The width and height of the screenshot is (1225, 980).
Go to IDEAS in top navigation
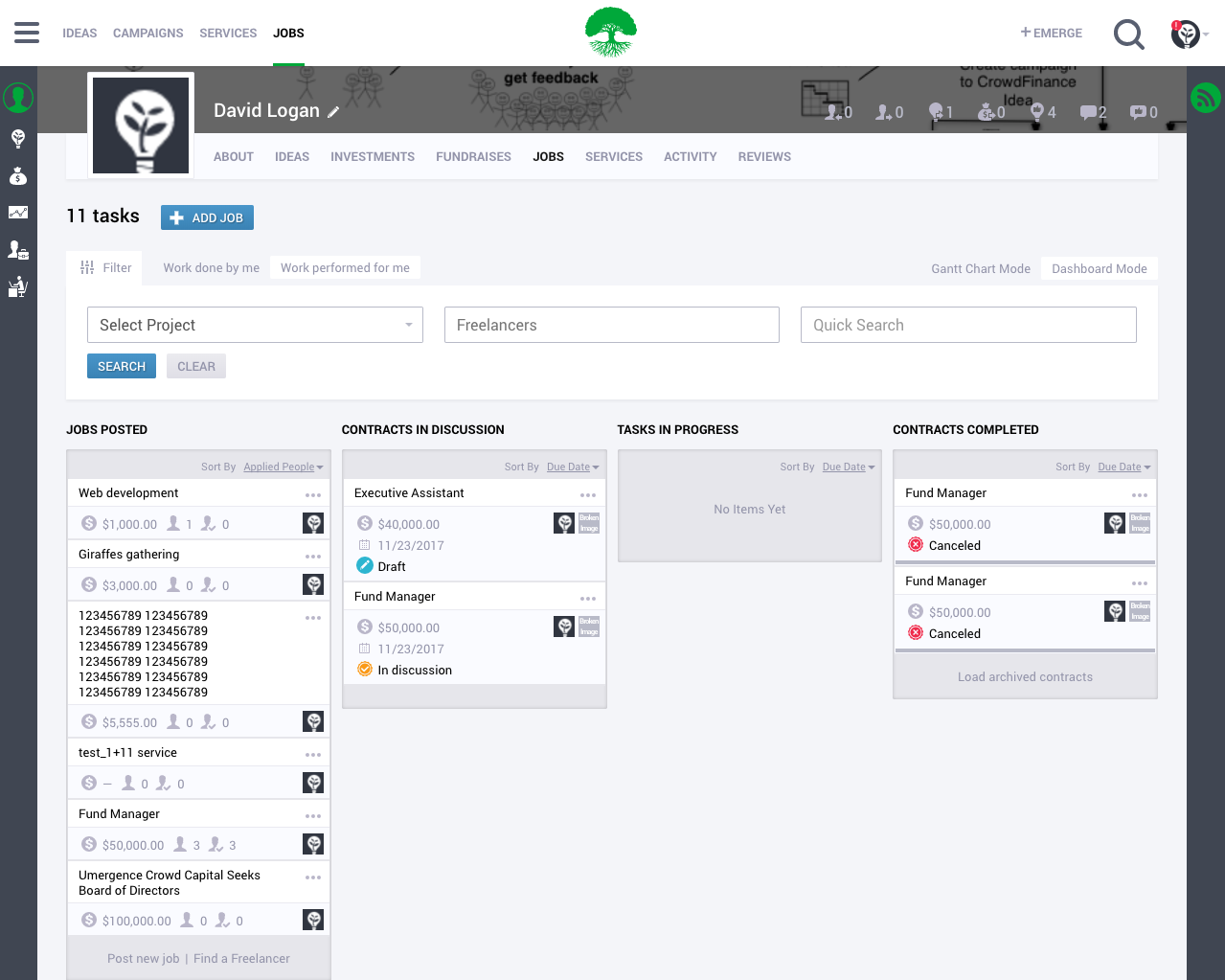[x=79, y=34]
